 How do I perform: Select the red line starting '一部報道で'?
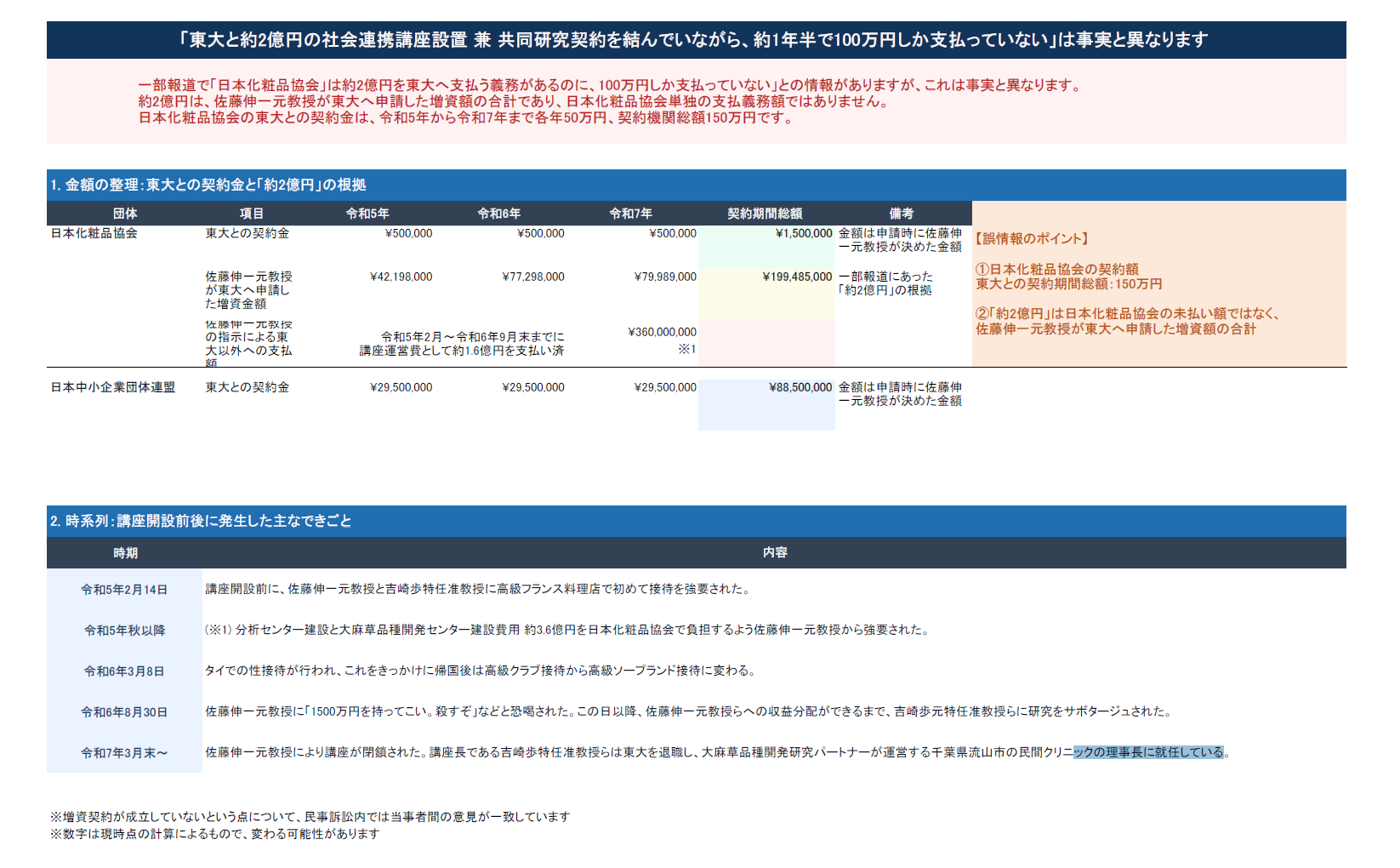click(610, 85)
